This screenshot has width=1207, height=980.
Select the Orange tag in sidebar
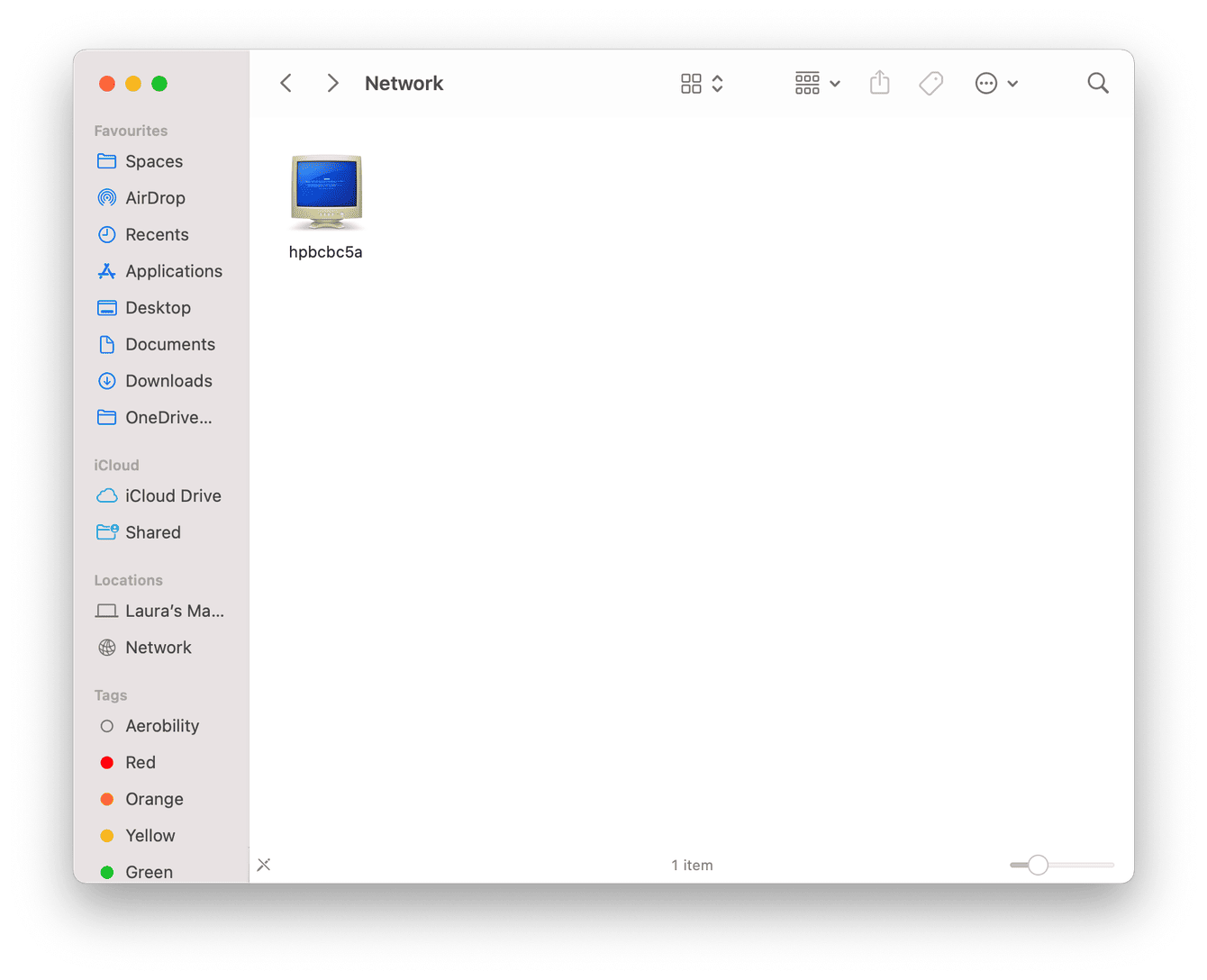pyautogui.click(x=153, y=800)
